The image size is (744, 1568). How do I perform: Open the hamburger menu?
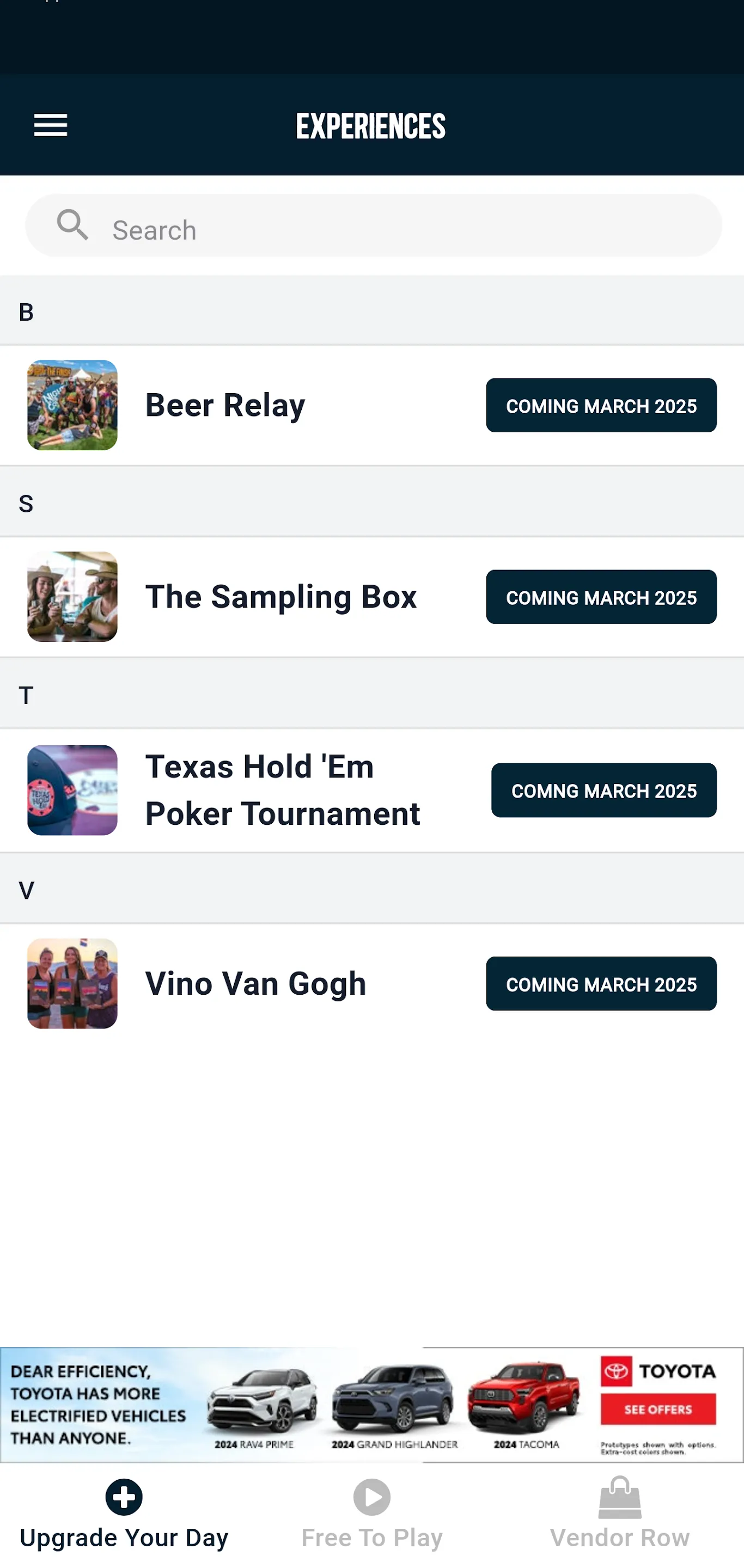(51, 125)
